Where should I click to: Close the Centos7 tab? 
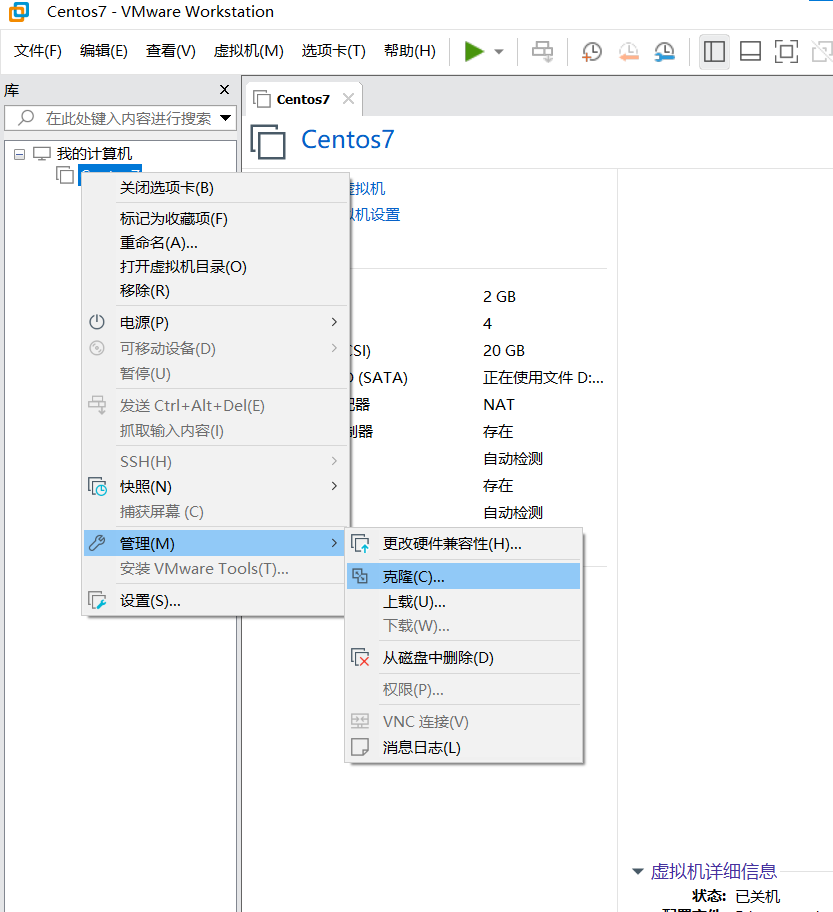pyautogui.click(x=348, y=99)
